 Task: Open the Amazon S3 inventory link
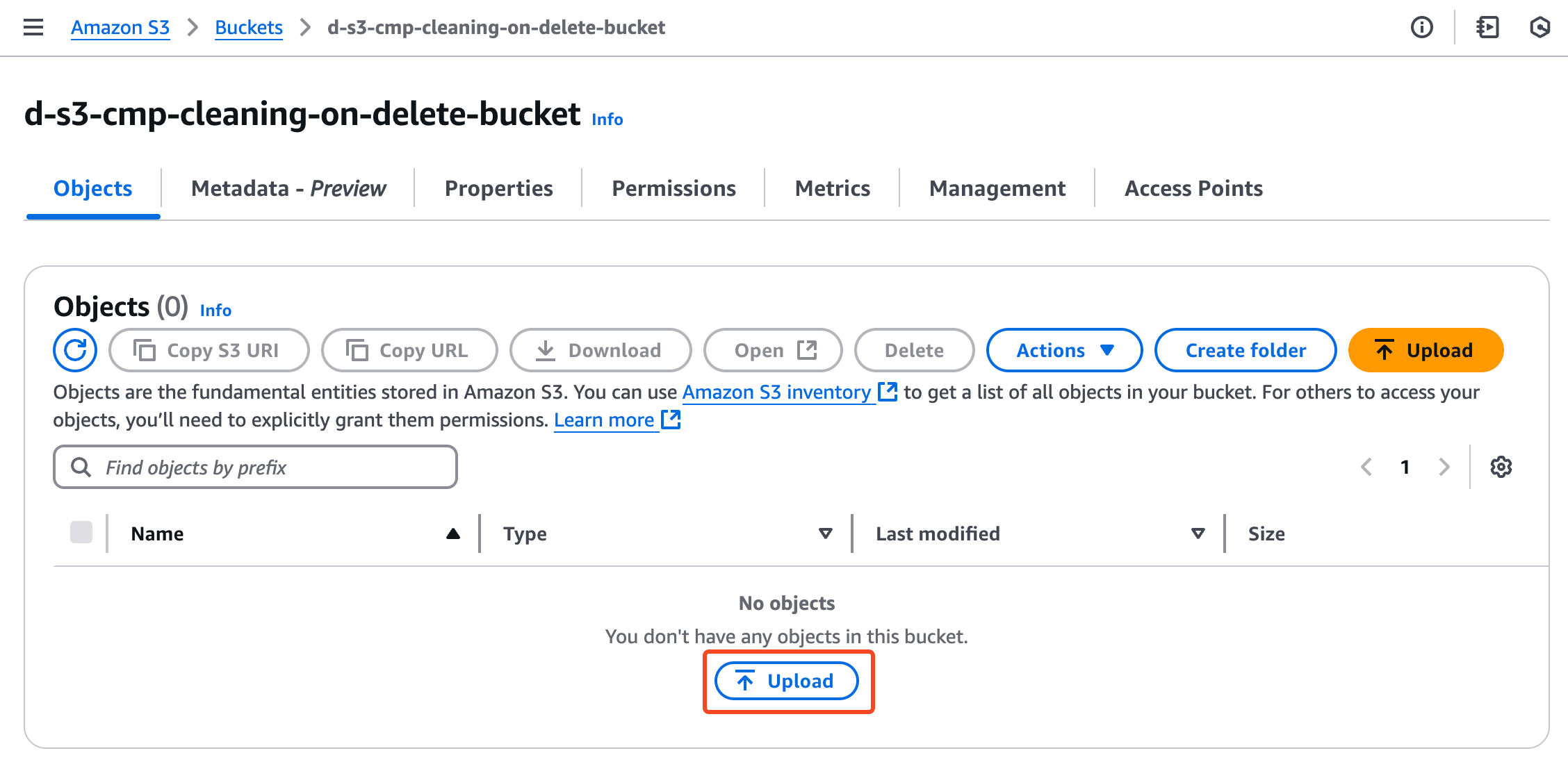(x=776, y=392)
